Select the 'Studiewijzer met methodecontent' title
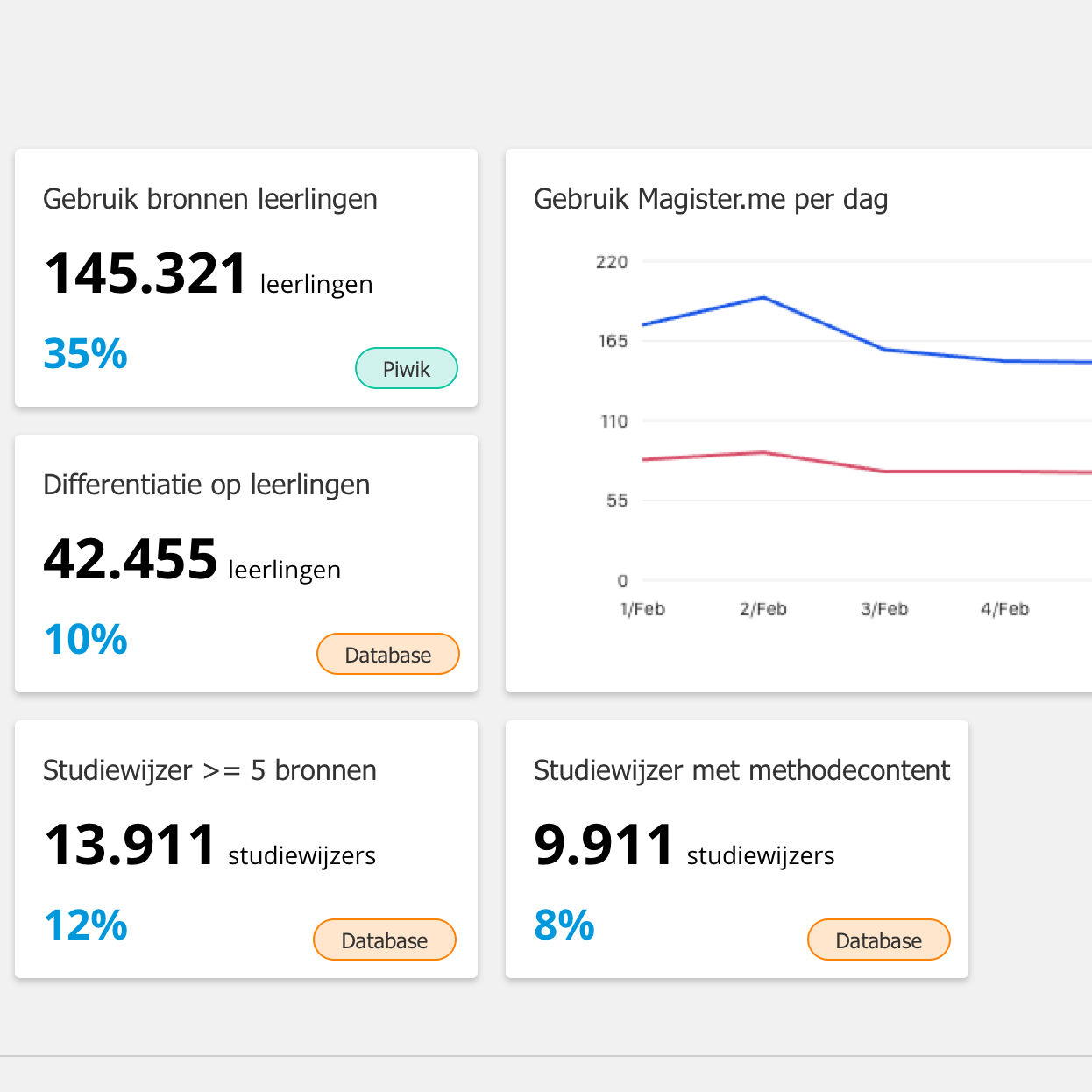1092x1092 pixels. click(x=742, y=770)
